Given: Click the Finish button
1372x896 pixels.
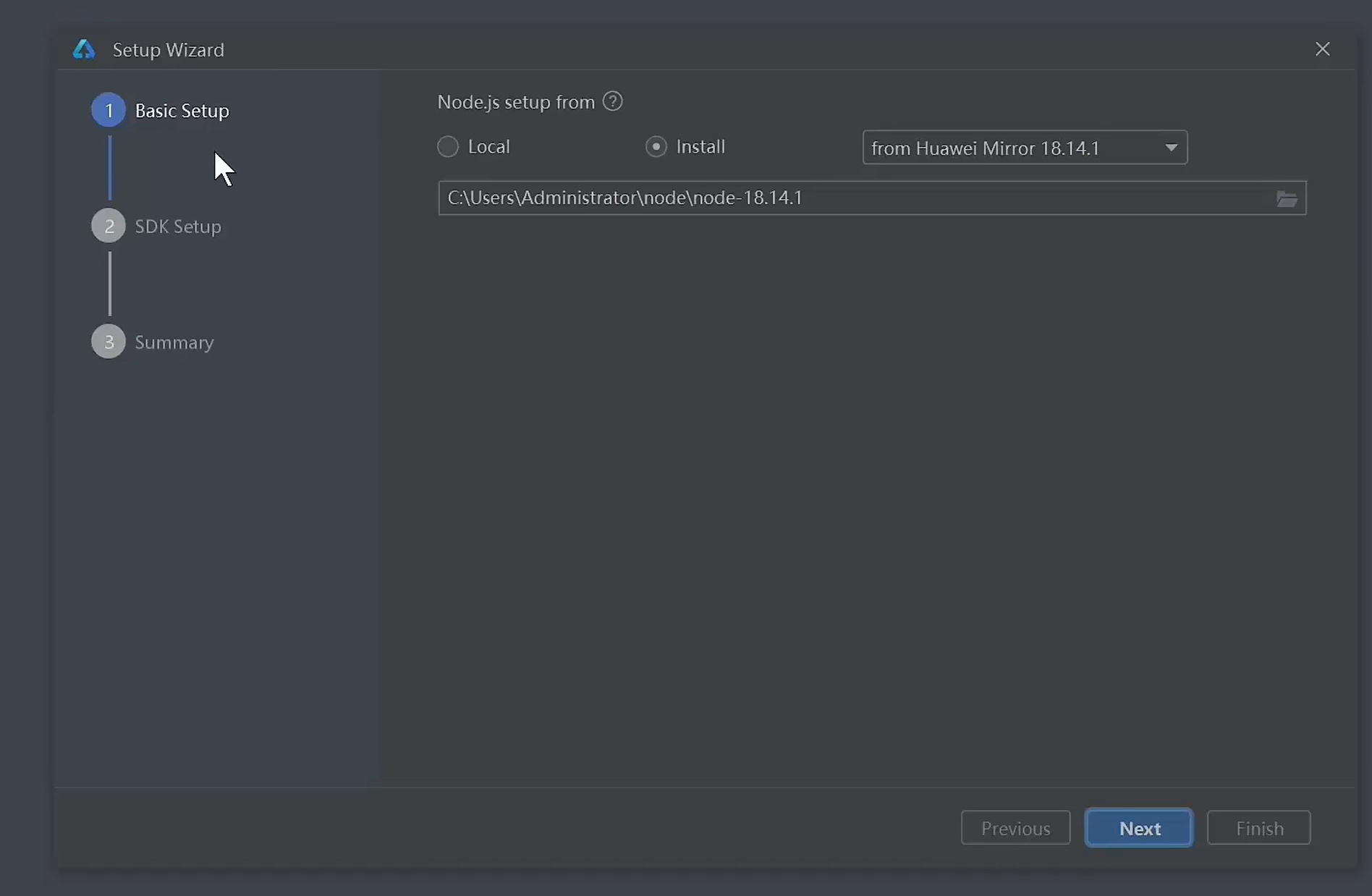Looking at the screenshot, I should (x=1259, y=828).
